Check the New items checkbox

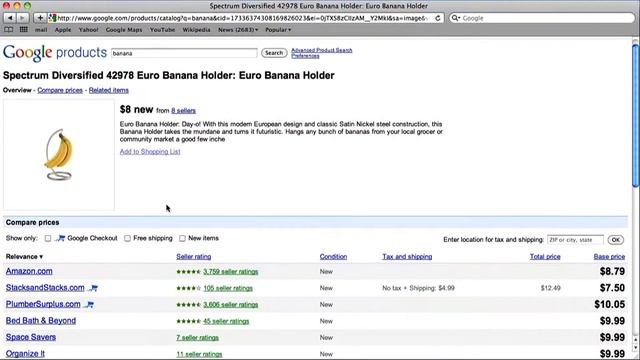pyautogui.click(x=182, y=238)
